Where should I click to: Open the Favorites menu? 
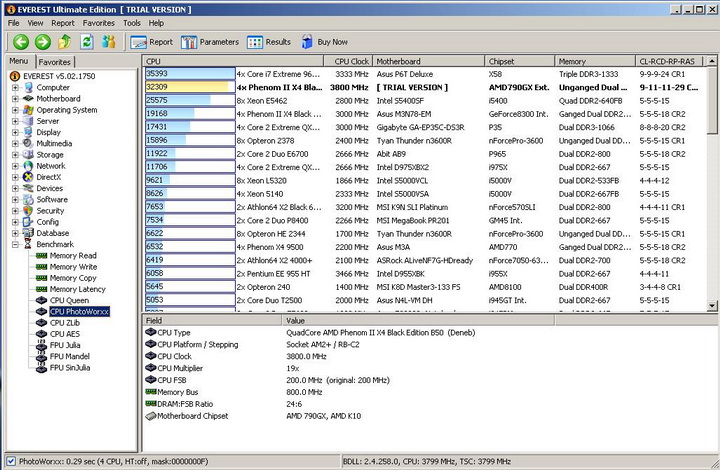click(x=98, y=23)
